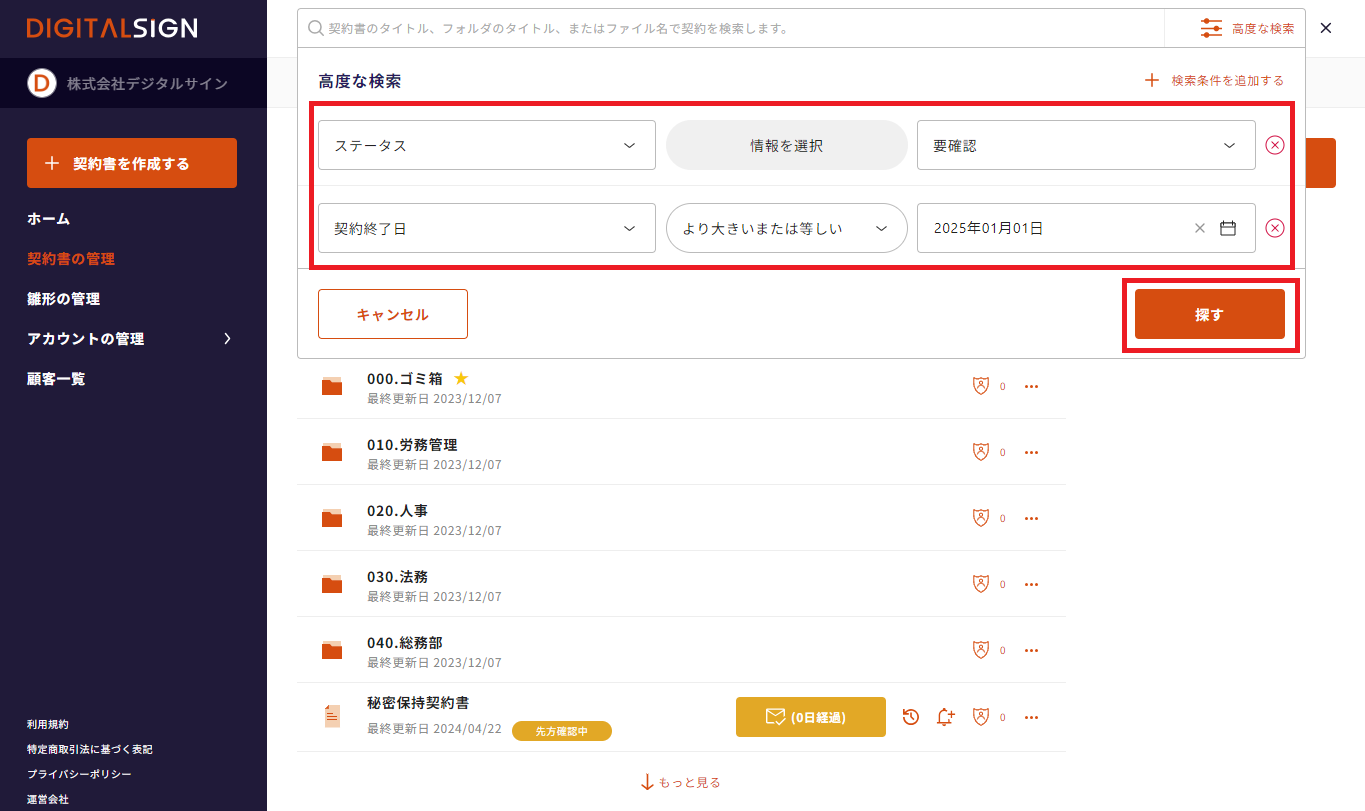Expand the 要確認 value dropdown

click(x=1086, y=145)
